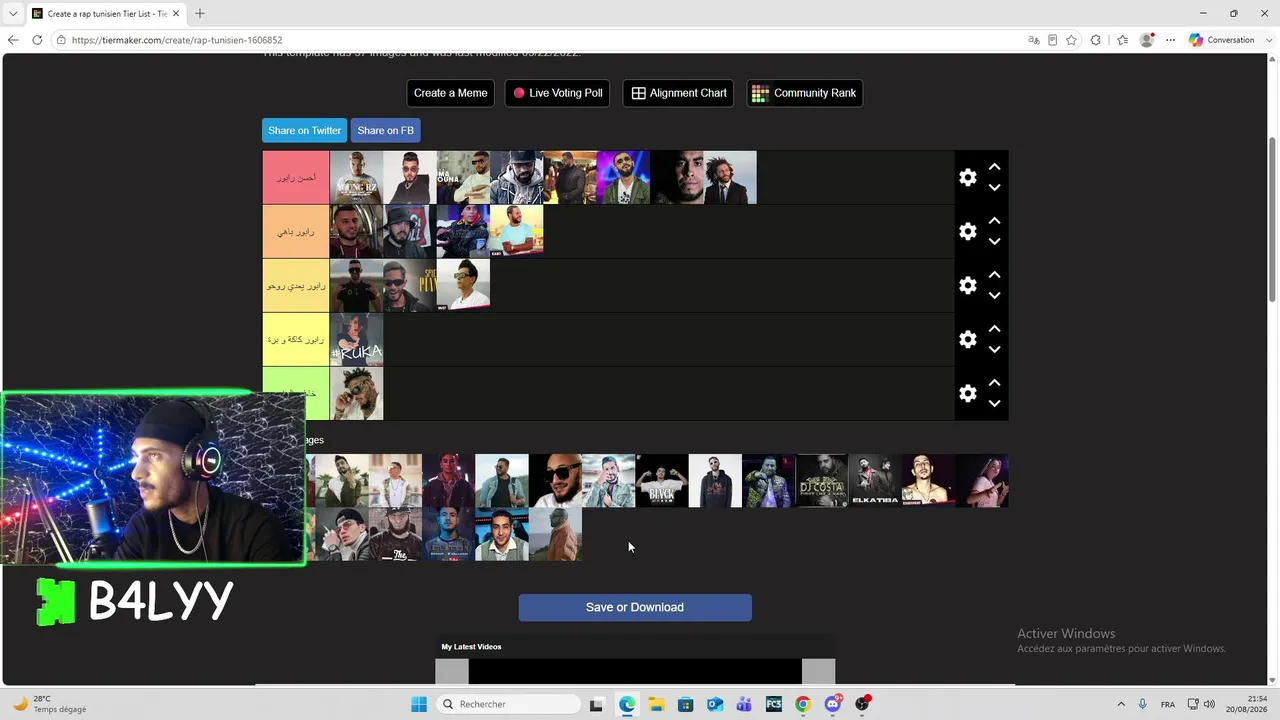The image size is (1280, 720).
Task: Move the orange tier row up
Action: (x=994, y=221)
